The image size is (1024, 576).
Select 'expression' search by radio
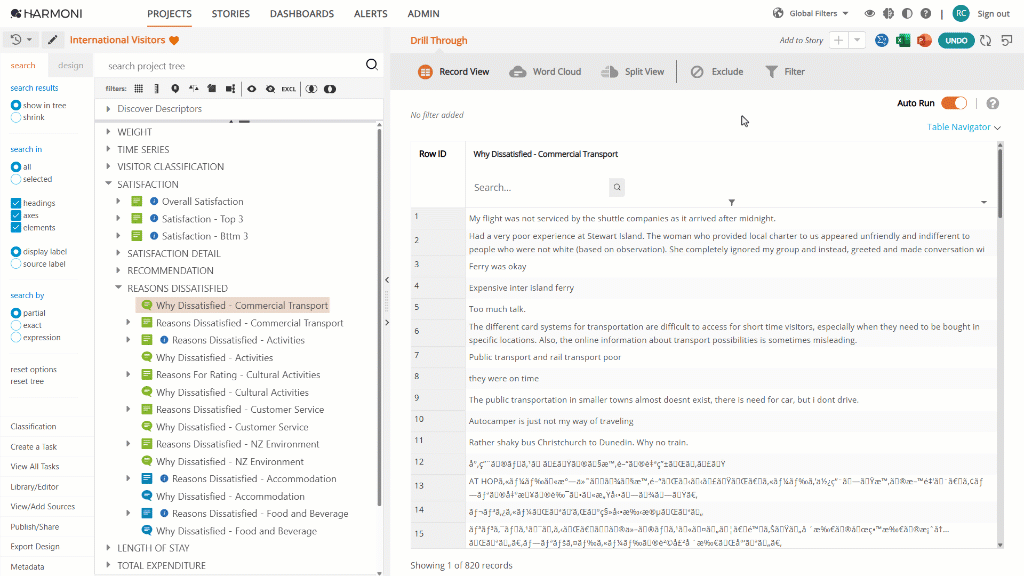click(16, 338)
